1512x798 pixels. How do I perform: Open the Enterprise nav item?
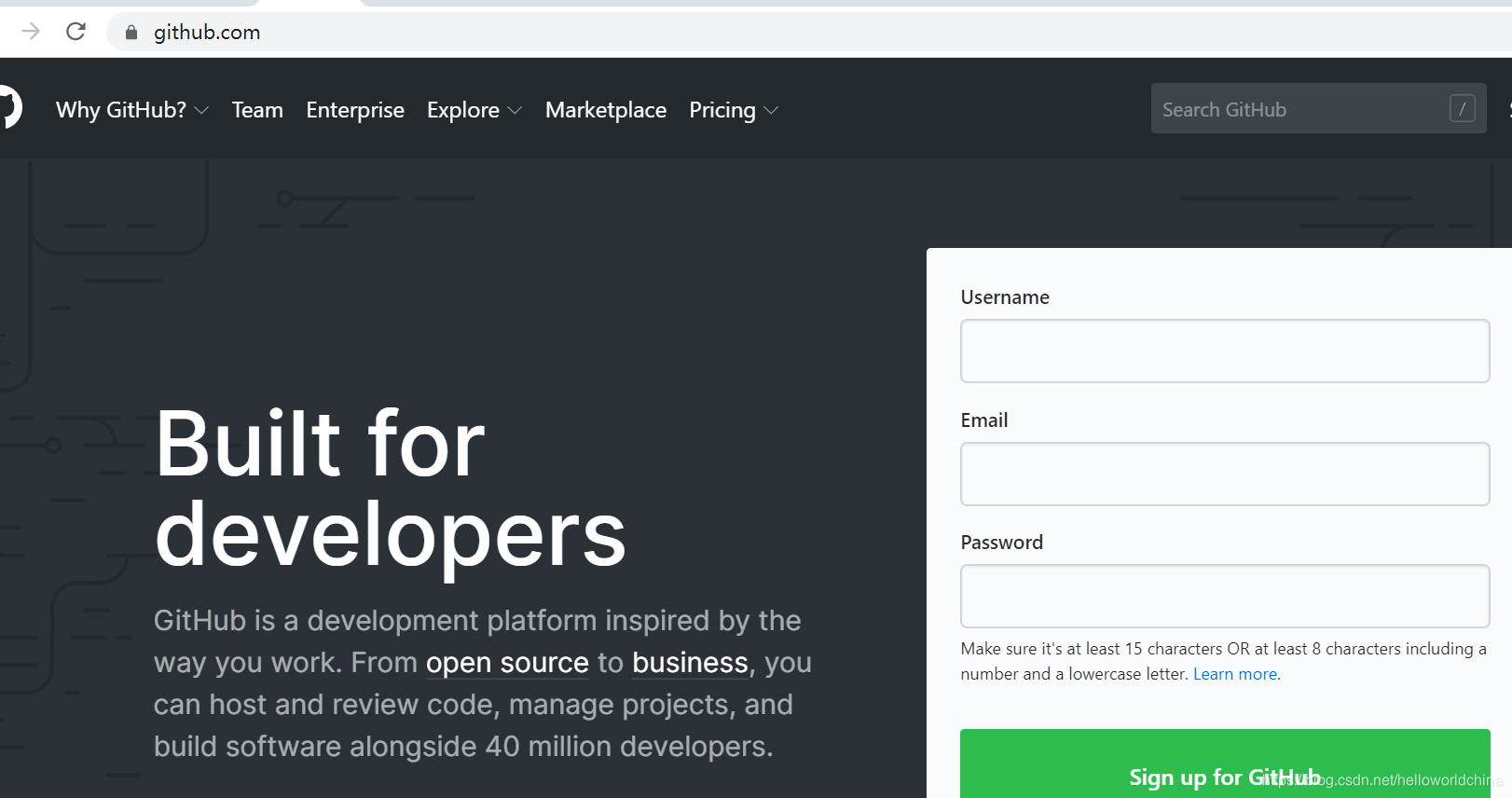pyautogui.click(x=355, y=110)
